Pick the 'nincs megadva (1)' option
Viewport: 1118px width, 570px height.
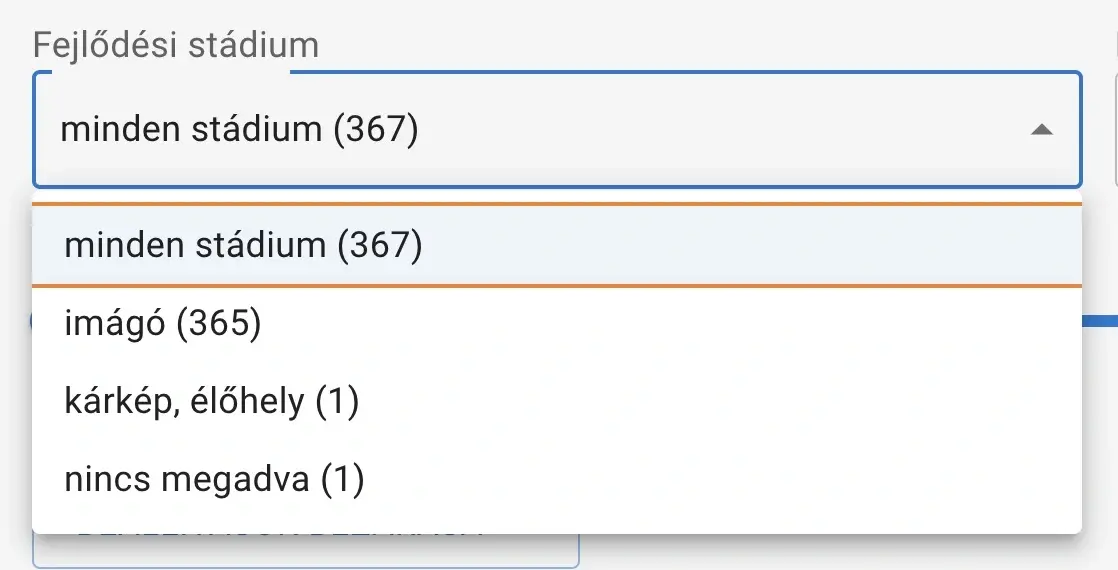tap(214, 480)
